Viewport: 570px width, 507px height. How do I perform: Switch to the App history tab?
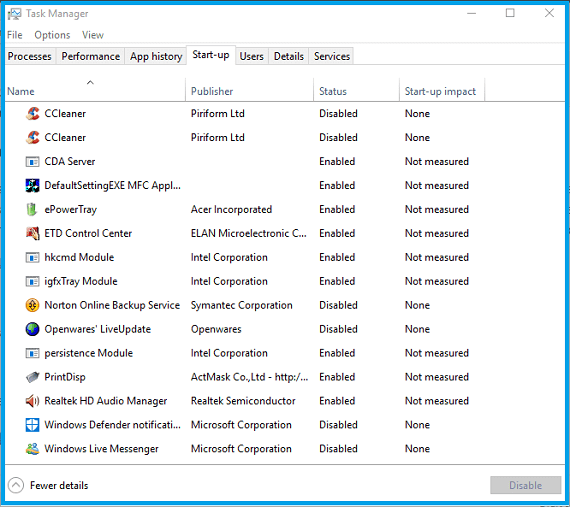click(156, 56)
